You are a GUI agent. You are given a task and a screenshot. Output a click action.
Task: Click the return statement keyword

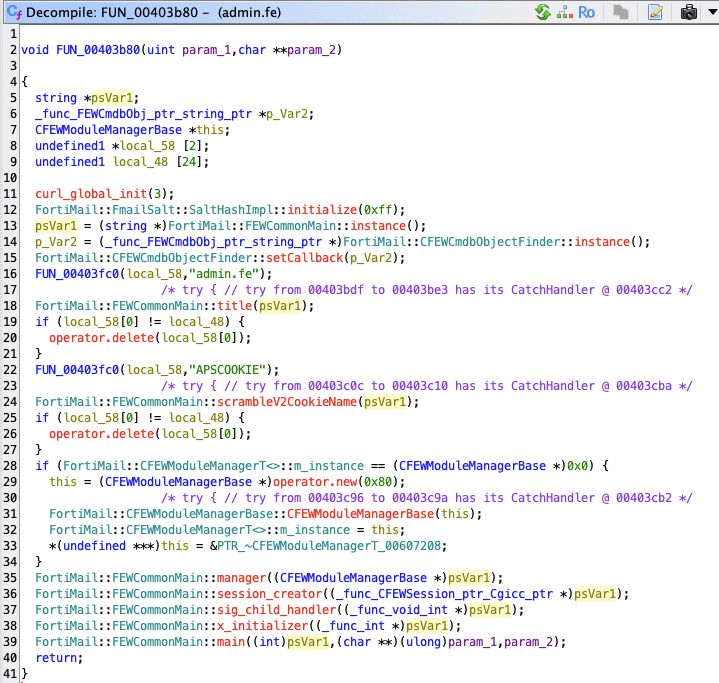58,657
